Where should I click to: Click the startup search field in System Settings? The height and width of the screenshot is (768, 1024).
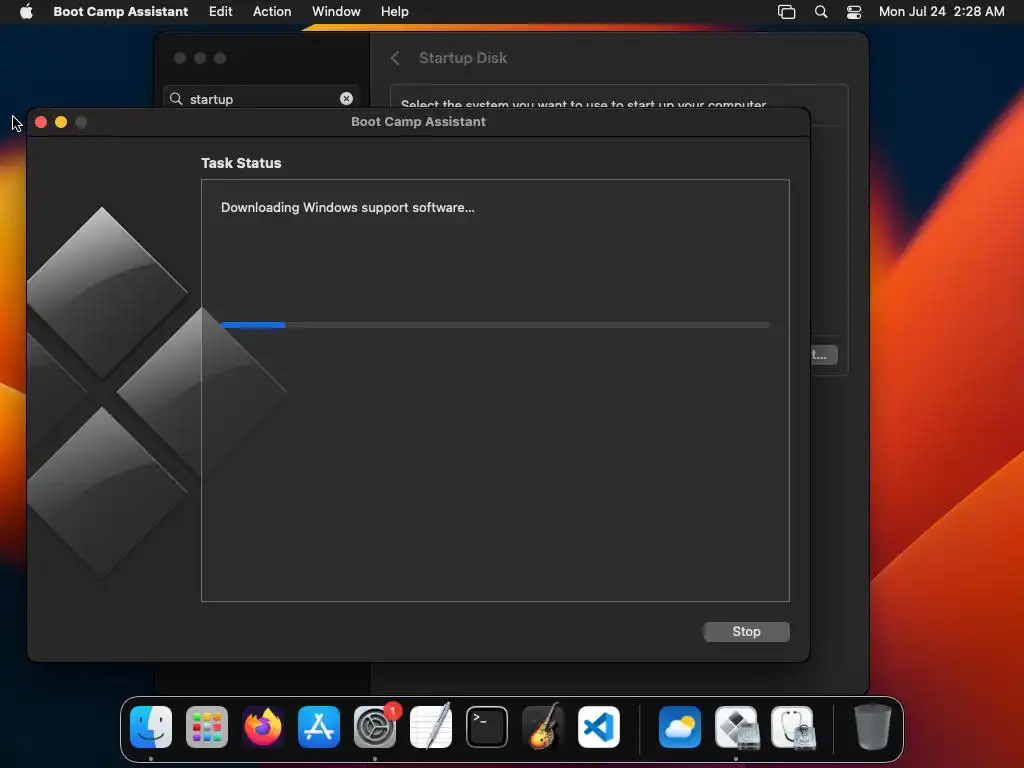(x=261, y=99)
